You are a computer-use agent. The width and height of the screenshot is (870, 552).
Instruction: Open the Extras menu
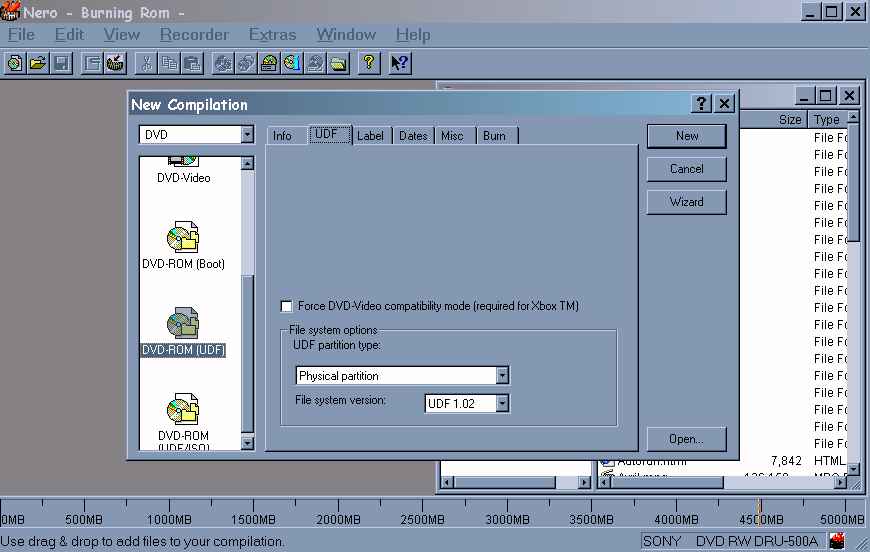pyautogui.click(x=272, y=35)
